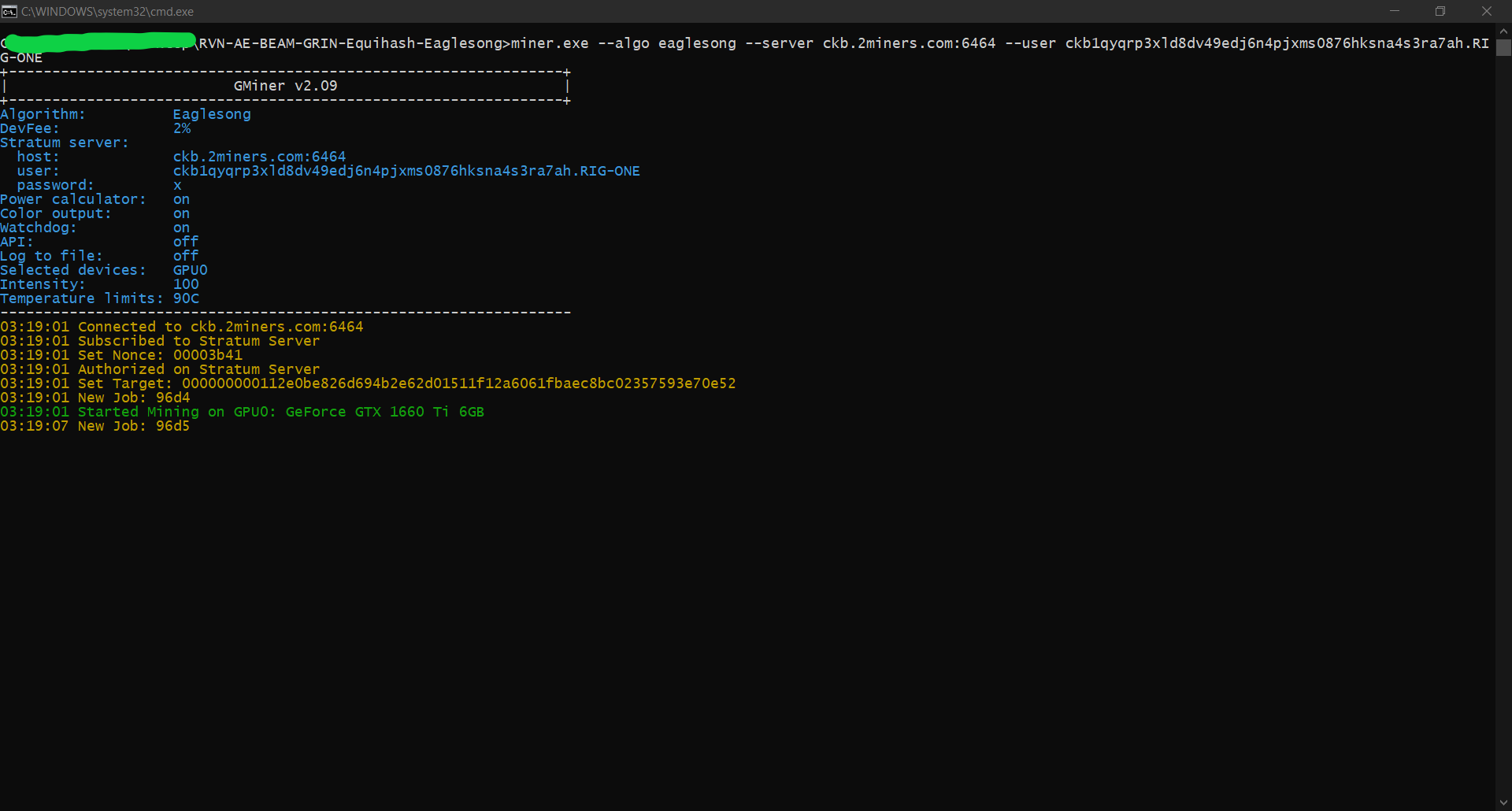
Task: Click the cmd icon in the title bar
Action: tap(9, 11)
